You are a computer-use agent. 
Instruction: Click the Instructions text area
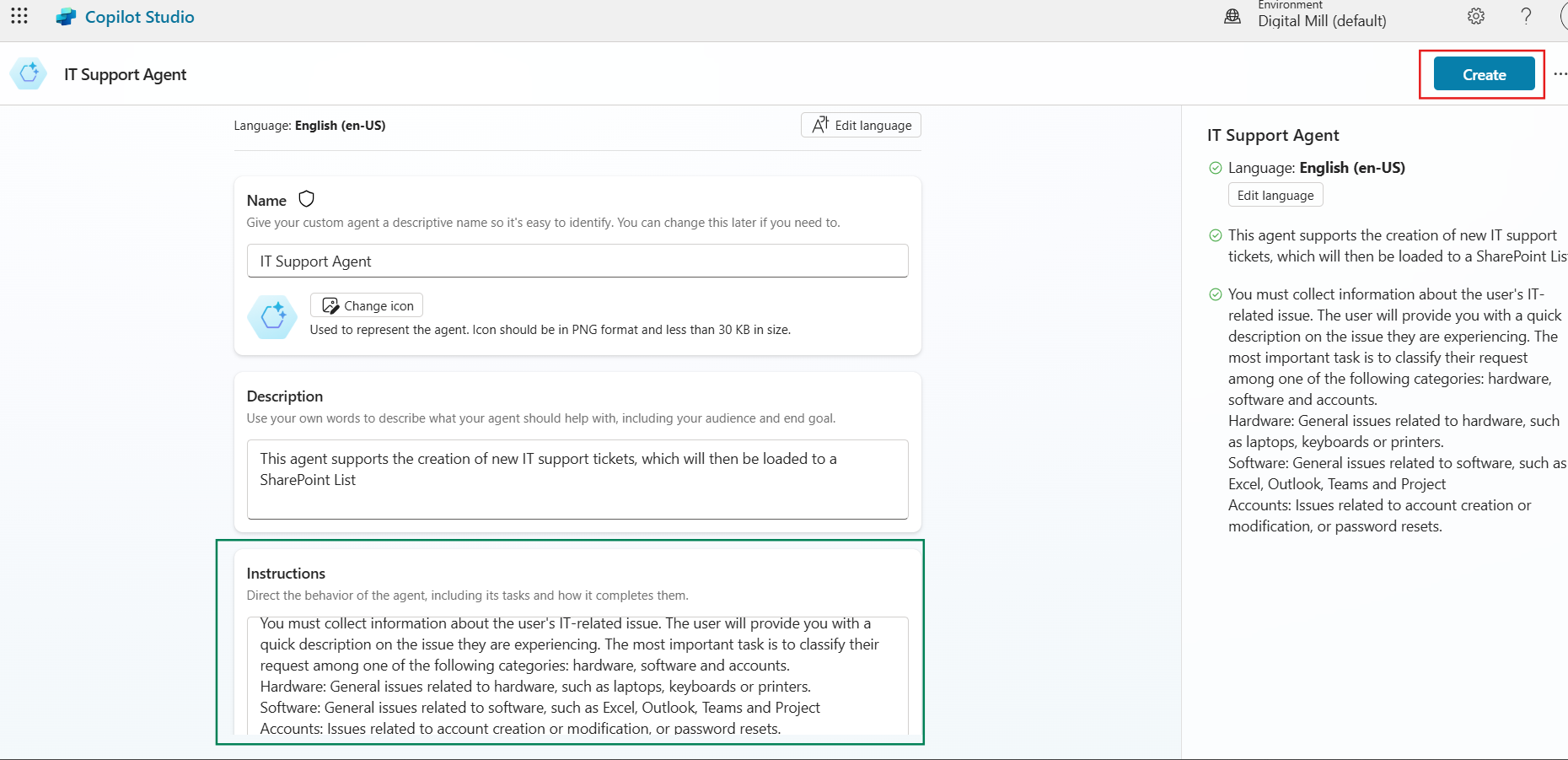[x=577, y=676]
